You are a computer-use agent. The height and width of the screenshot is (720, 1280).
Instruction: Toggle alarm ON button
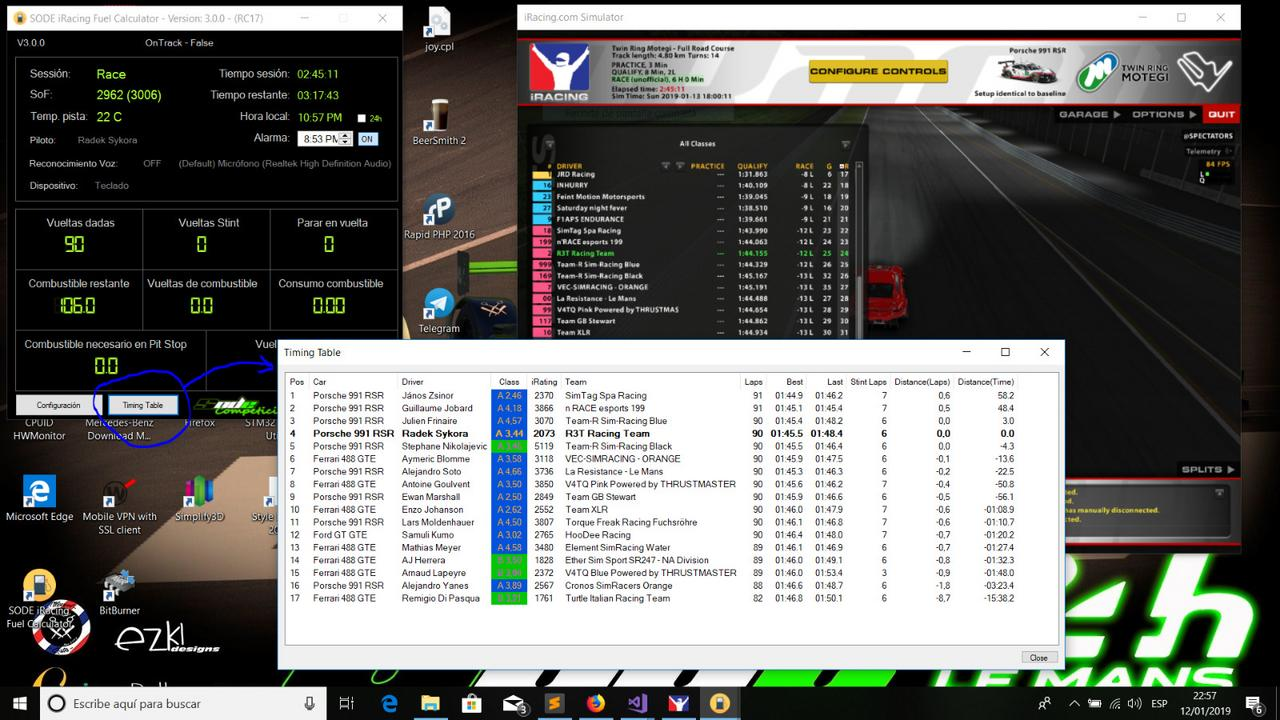pos(367,139)
